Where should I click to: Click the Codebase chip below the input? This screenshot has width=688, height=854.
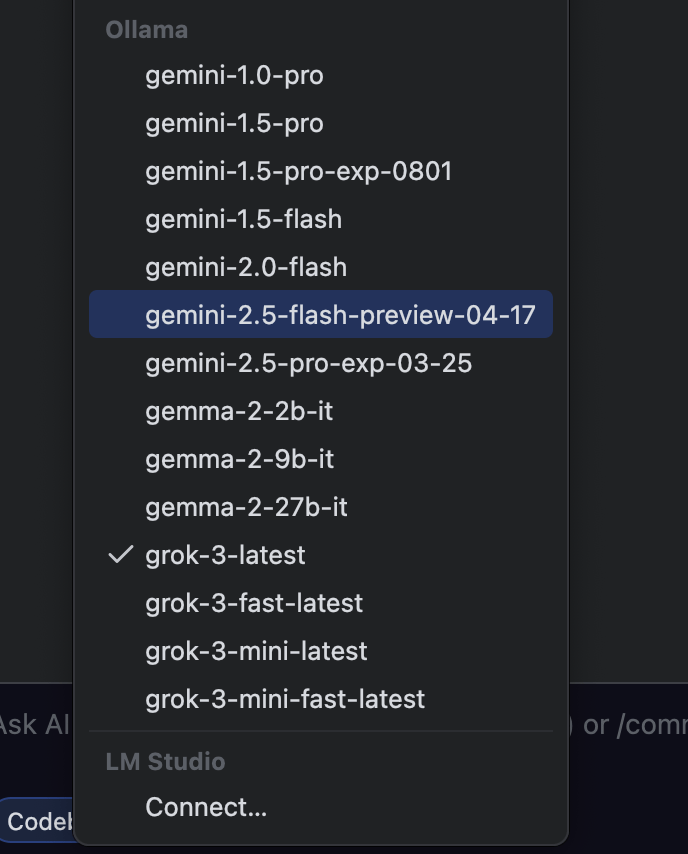pos(38,821)
